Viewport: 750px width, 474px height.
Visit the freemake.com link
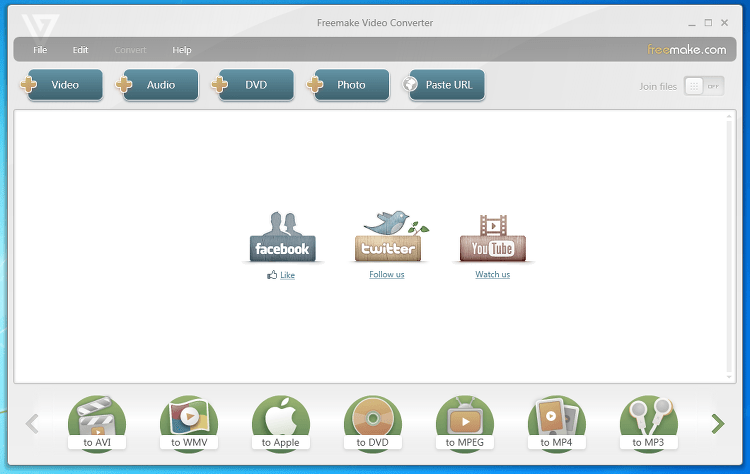tap(686, 49)
